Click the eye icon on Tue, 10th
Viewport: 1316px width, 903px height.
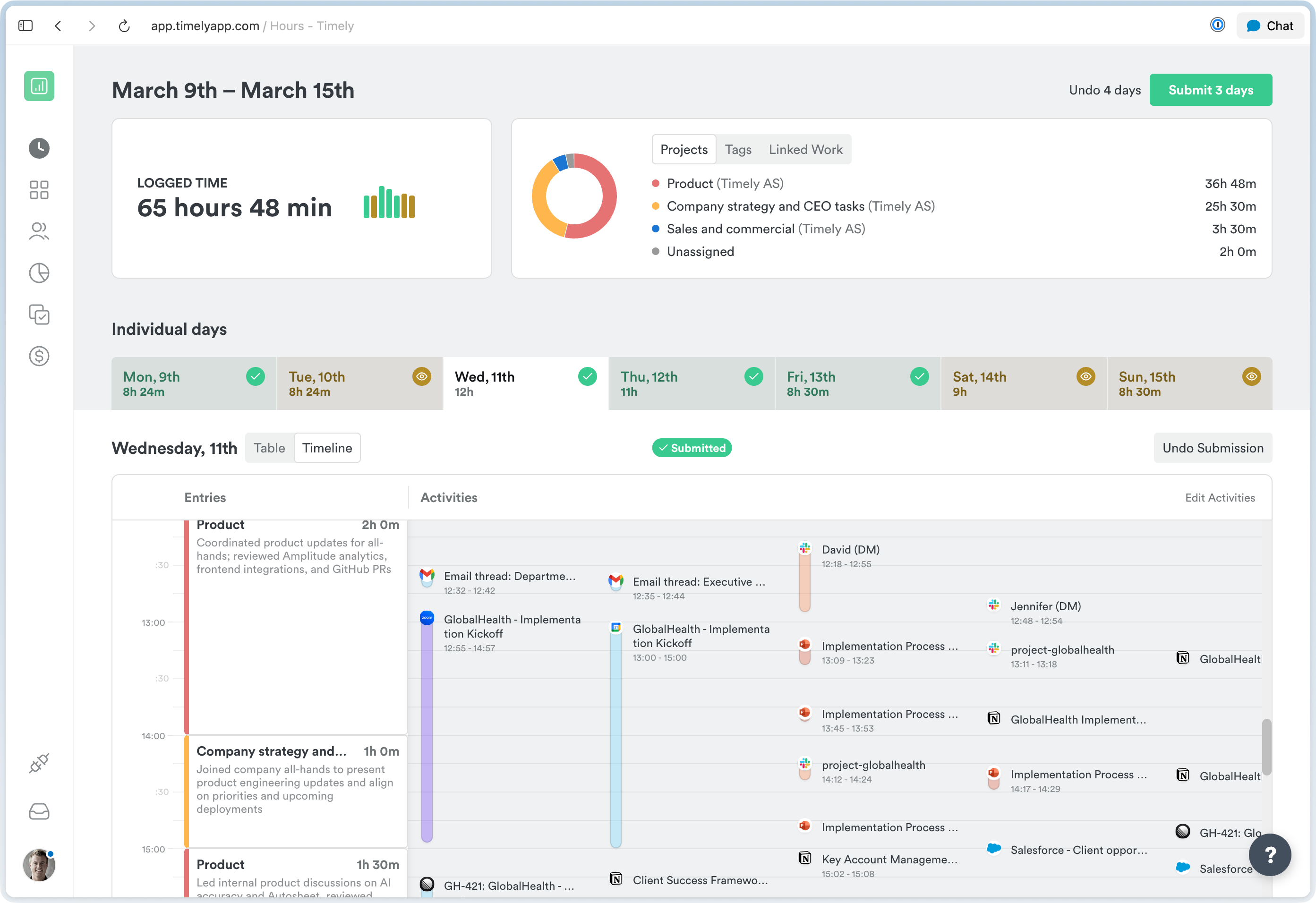click(421, 376)
